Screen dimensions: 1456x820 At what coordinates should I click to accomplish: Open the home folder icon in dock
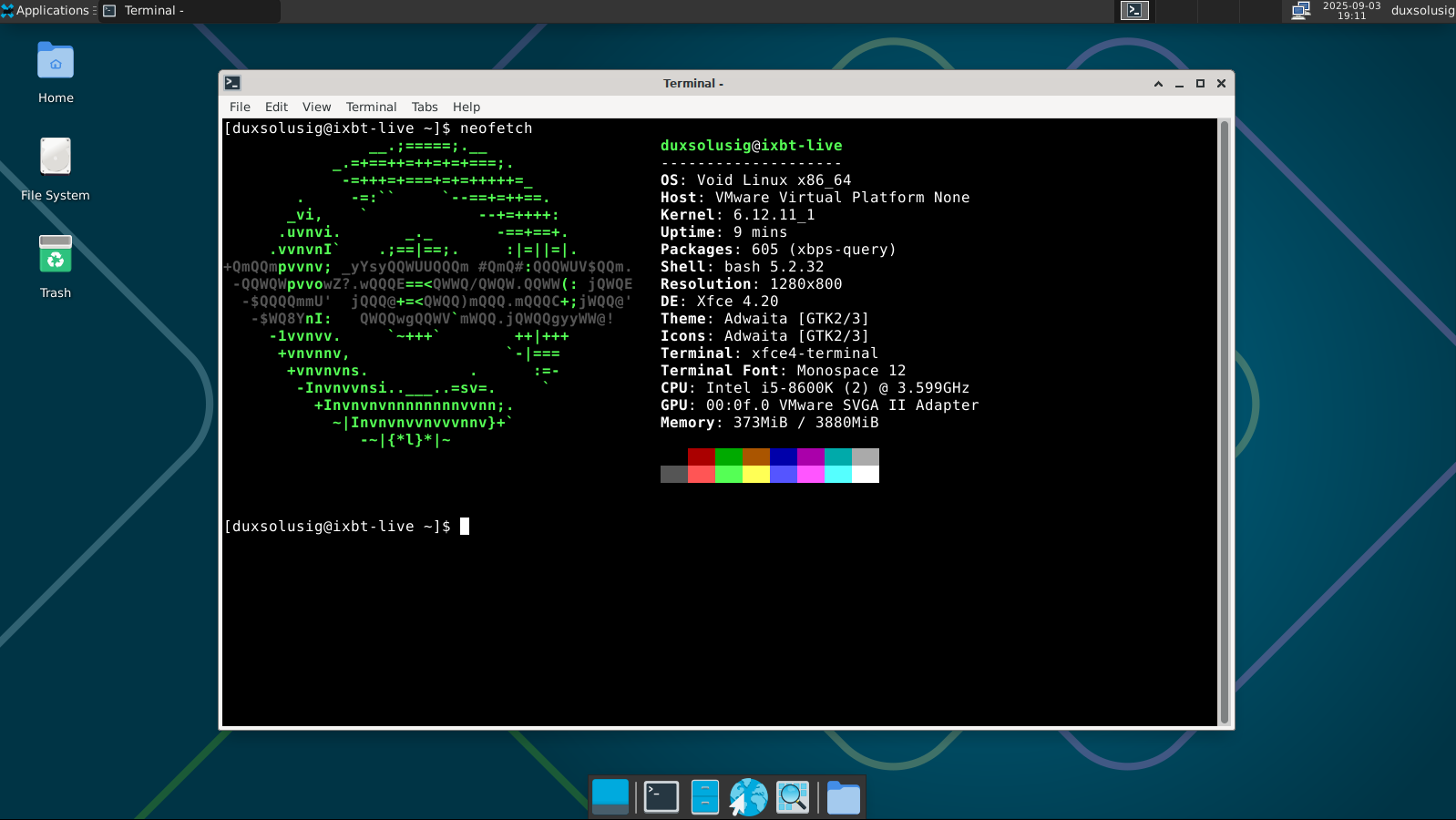(x=843, y=797)
